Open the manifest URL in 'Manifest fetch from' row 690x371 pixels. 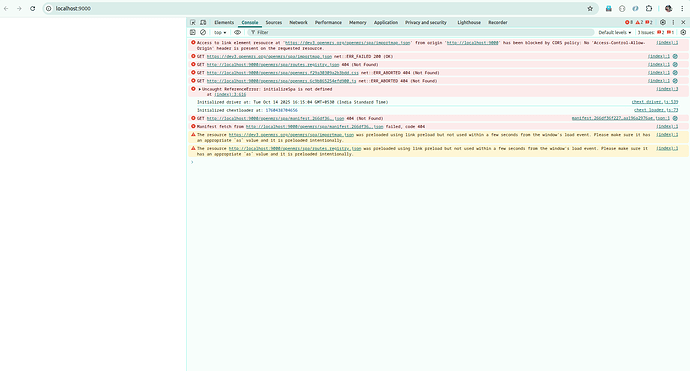tap(315, 127)
